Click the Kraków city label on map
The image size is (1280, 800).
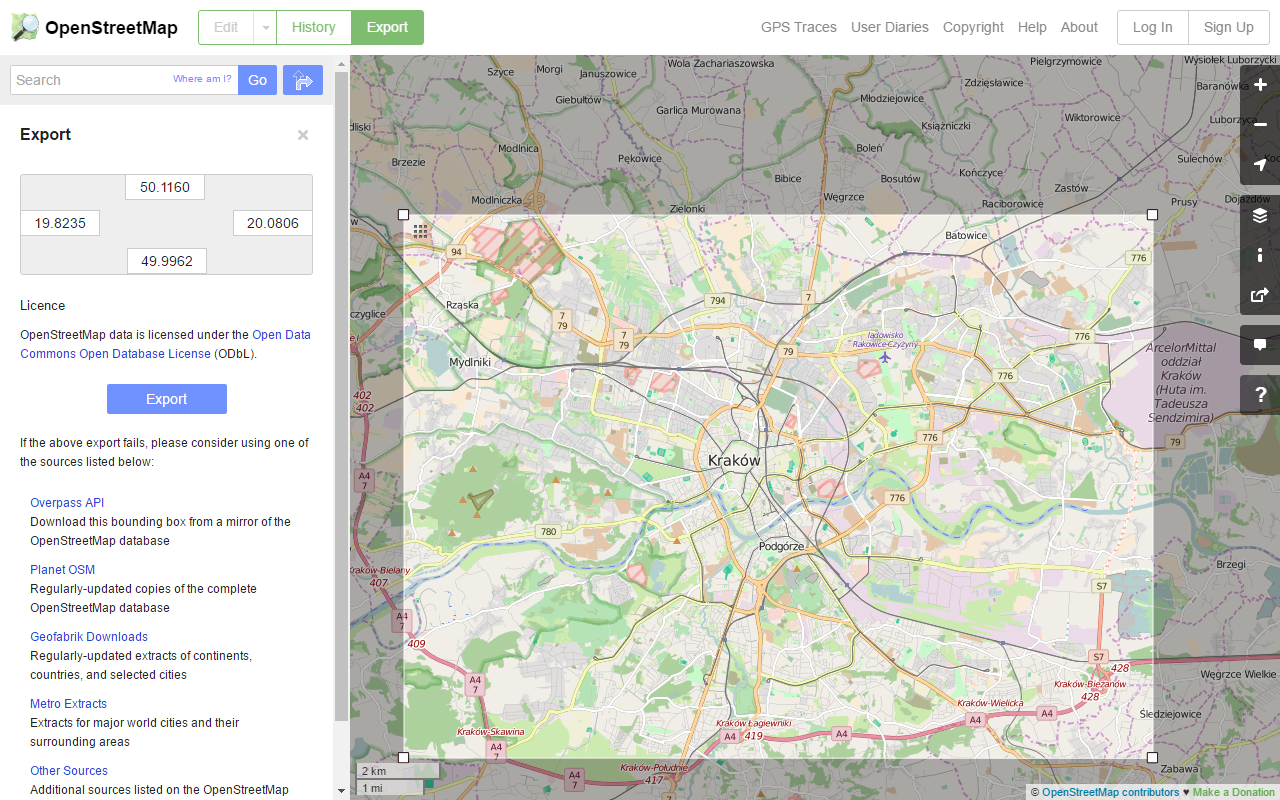[734, 461]
